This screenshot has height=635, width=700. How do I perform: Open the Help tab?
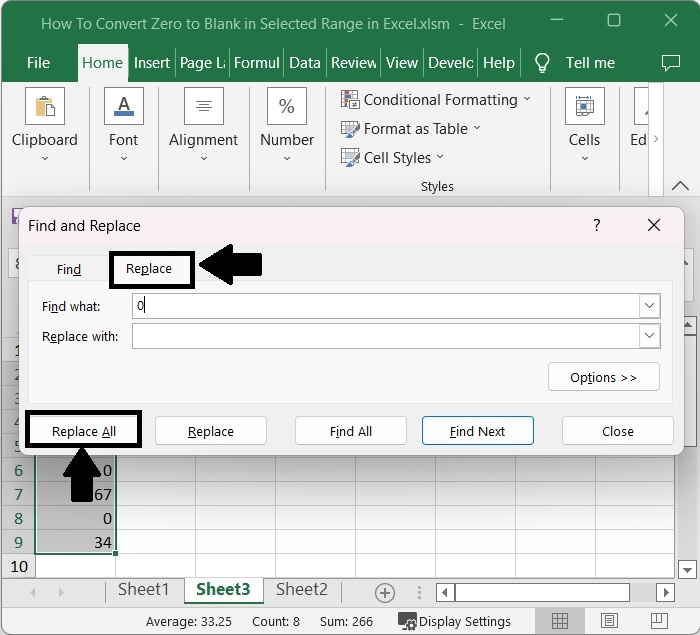(x=499, y=63)
